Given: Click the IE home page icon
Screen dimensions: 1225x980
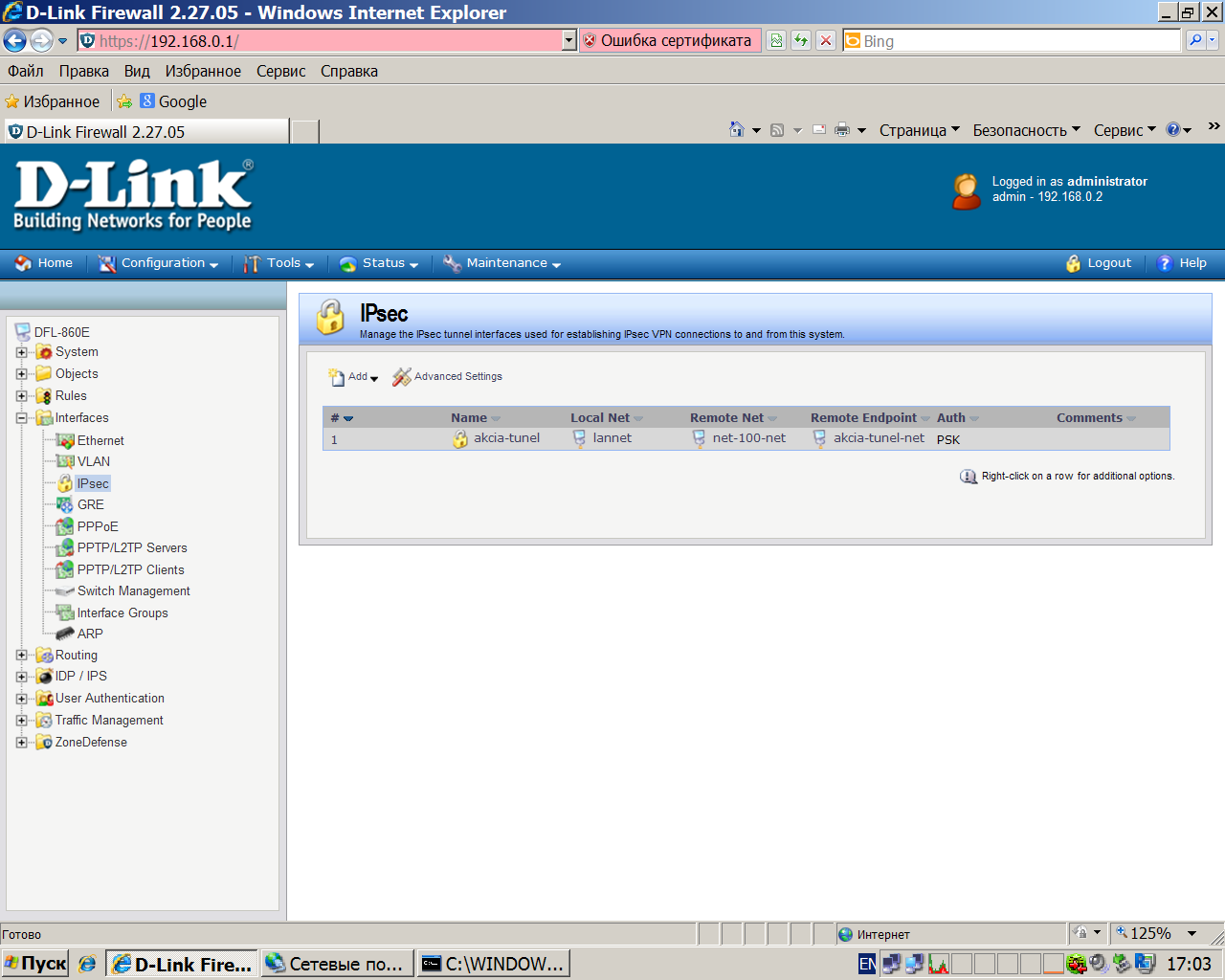Looking at the screenshot, I should tap(736, 129).
